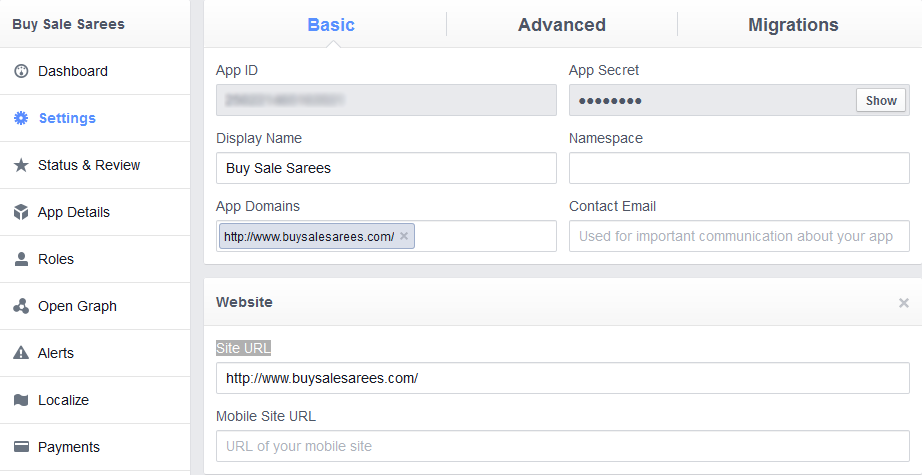The image size is (922, 475).
Task: Click the App ID label
Action: [x=237, y=71]
